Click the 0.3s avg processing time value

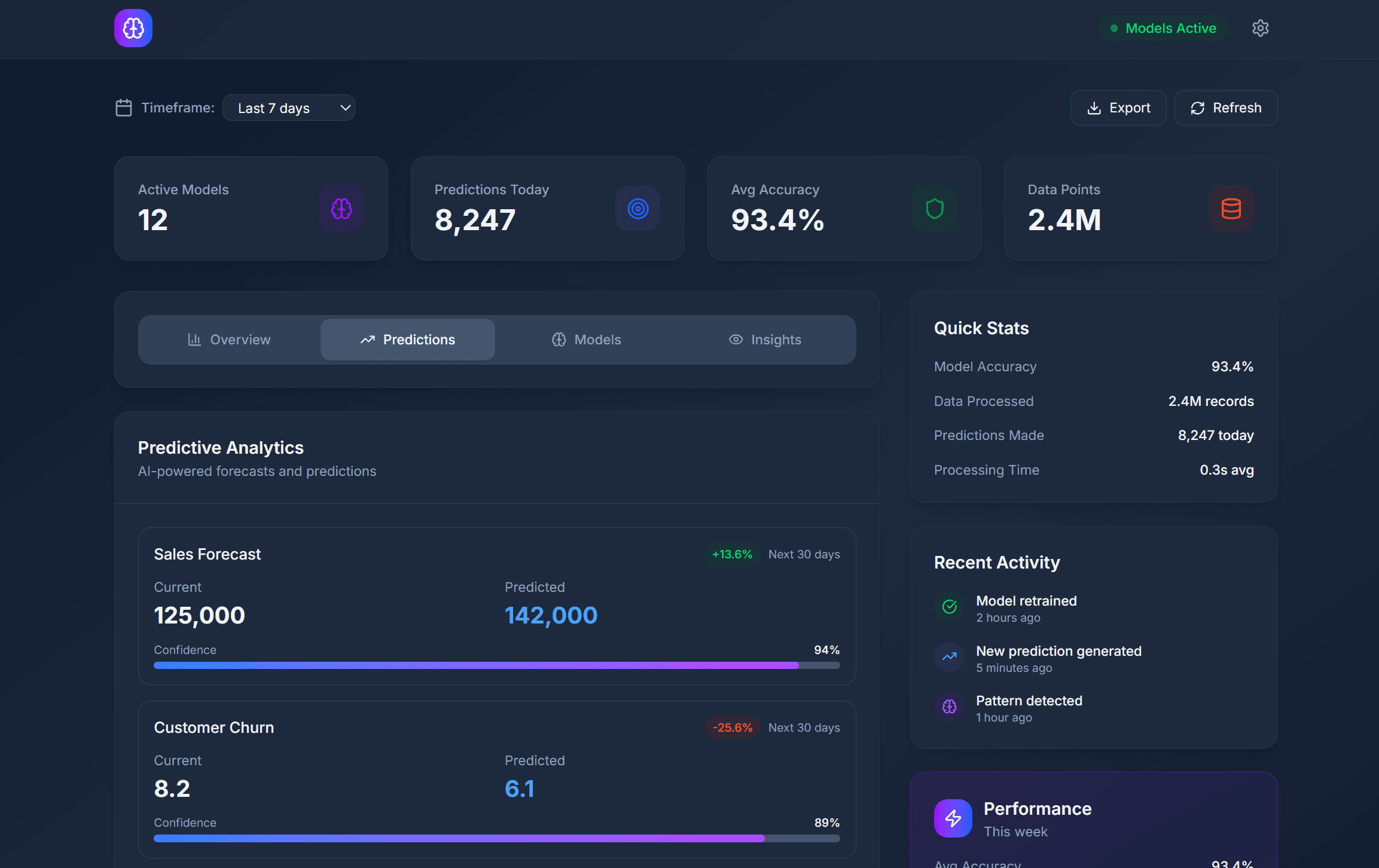click(x=1227, y=470)
